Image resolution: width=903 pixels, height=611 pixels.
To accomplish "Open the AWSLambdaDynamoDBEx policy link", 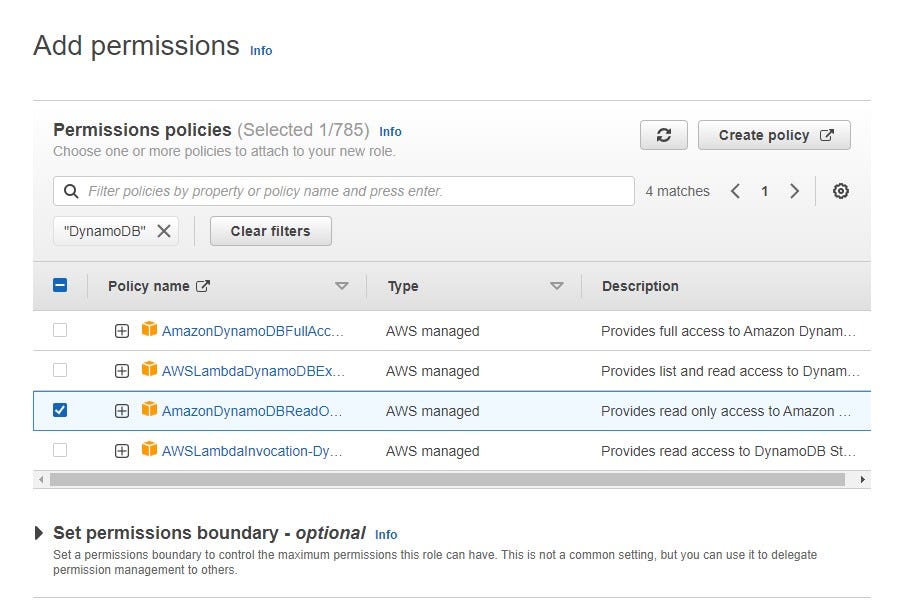I will click(x=253, y=371).
